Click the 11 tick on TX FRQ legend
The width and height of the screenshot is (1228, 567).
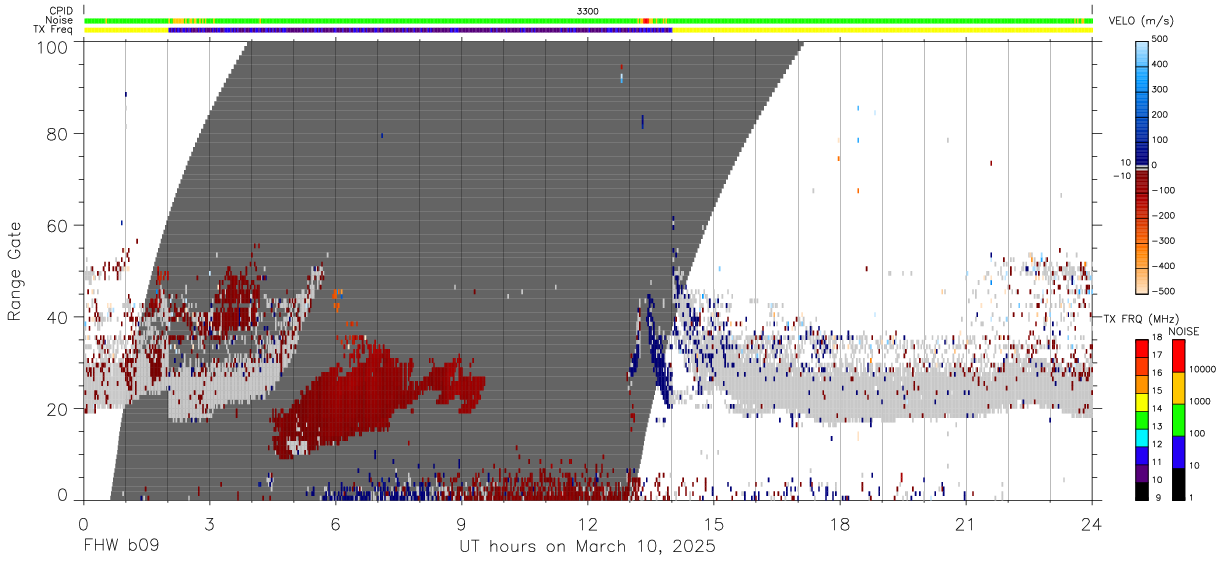pyautogui.click(x=1156, y=462)
